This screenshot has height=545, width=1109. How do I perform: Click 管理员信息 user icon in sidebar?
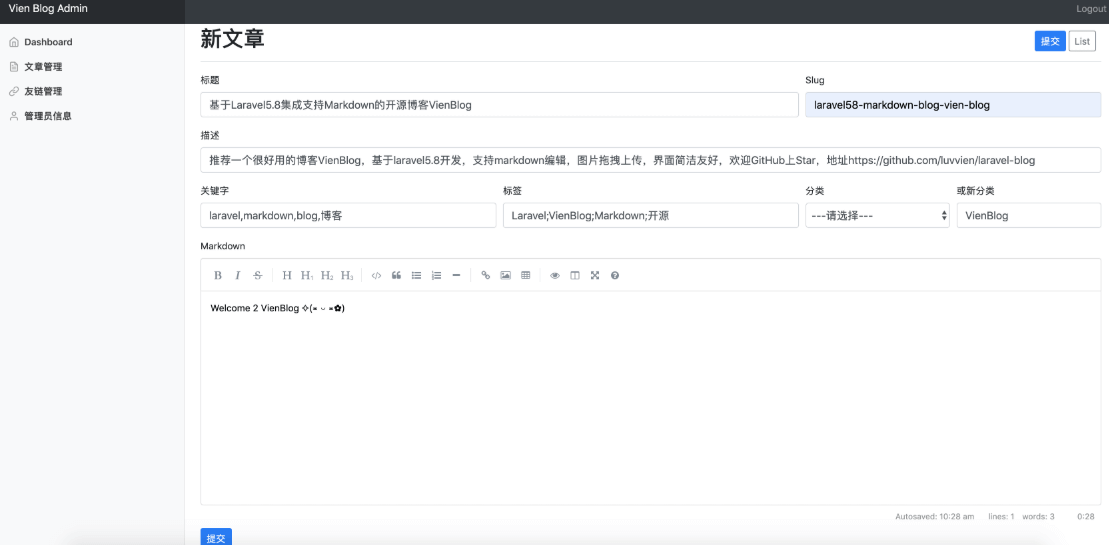click(13, 116)
